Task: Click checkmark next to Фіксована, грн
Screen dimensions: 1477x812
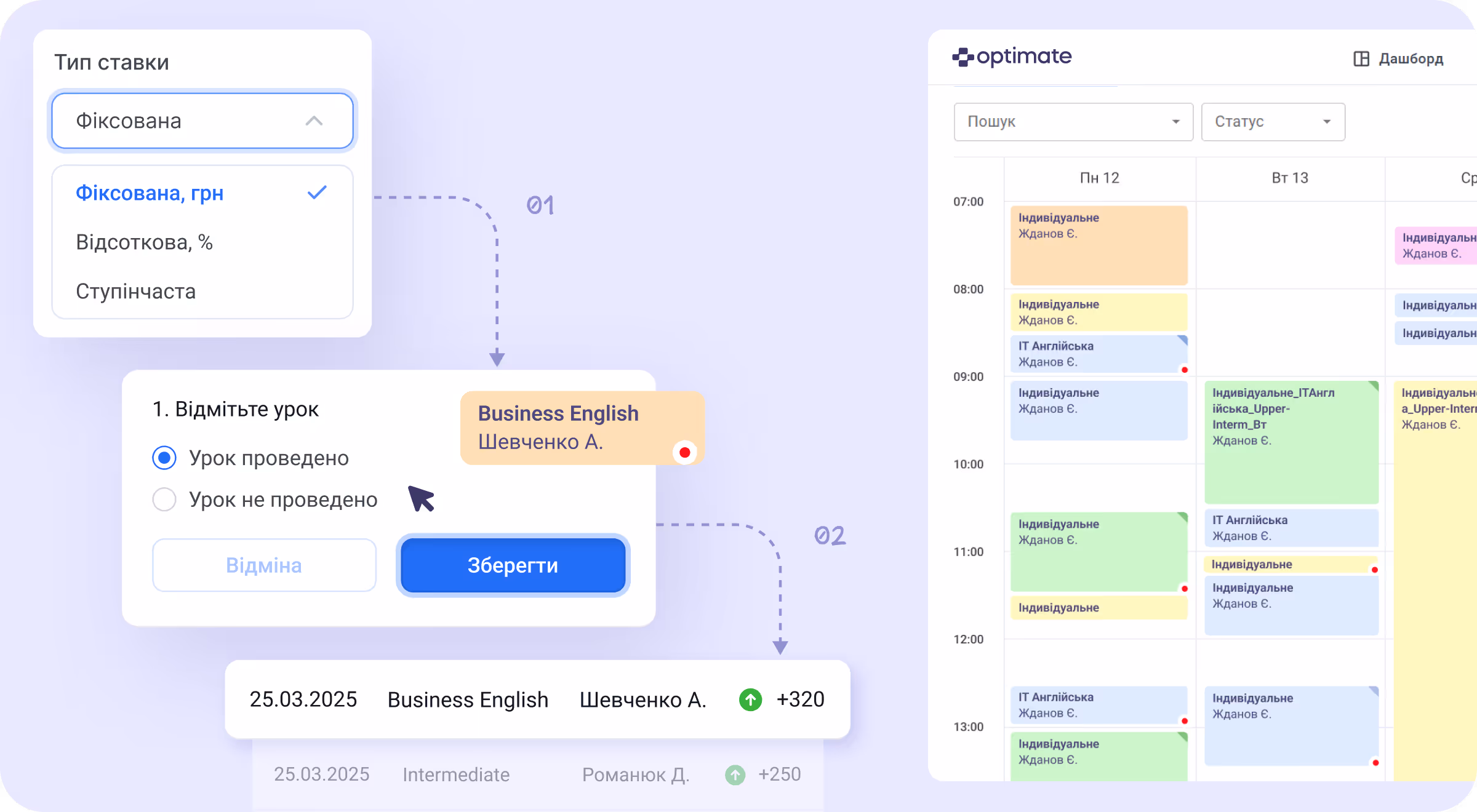Action: point(317,193)
